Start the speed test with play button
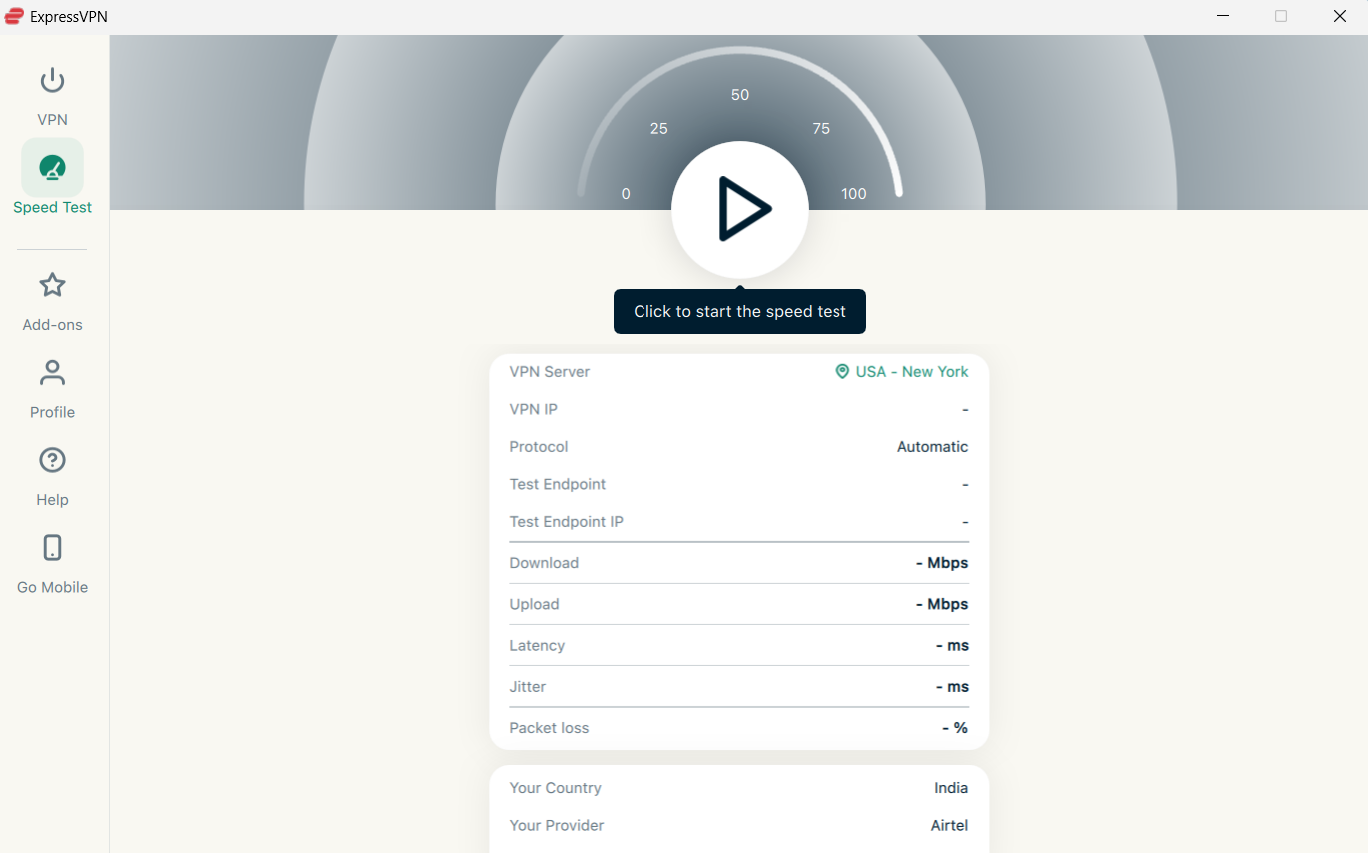This screenshot has height=853, width=1368. (740, 209)
